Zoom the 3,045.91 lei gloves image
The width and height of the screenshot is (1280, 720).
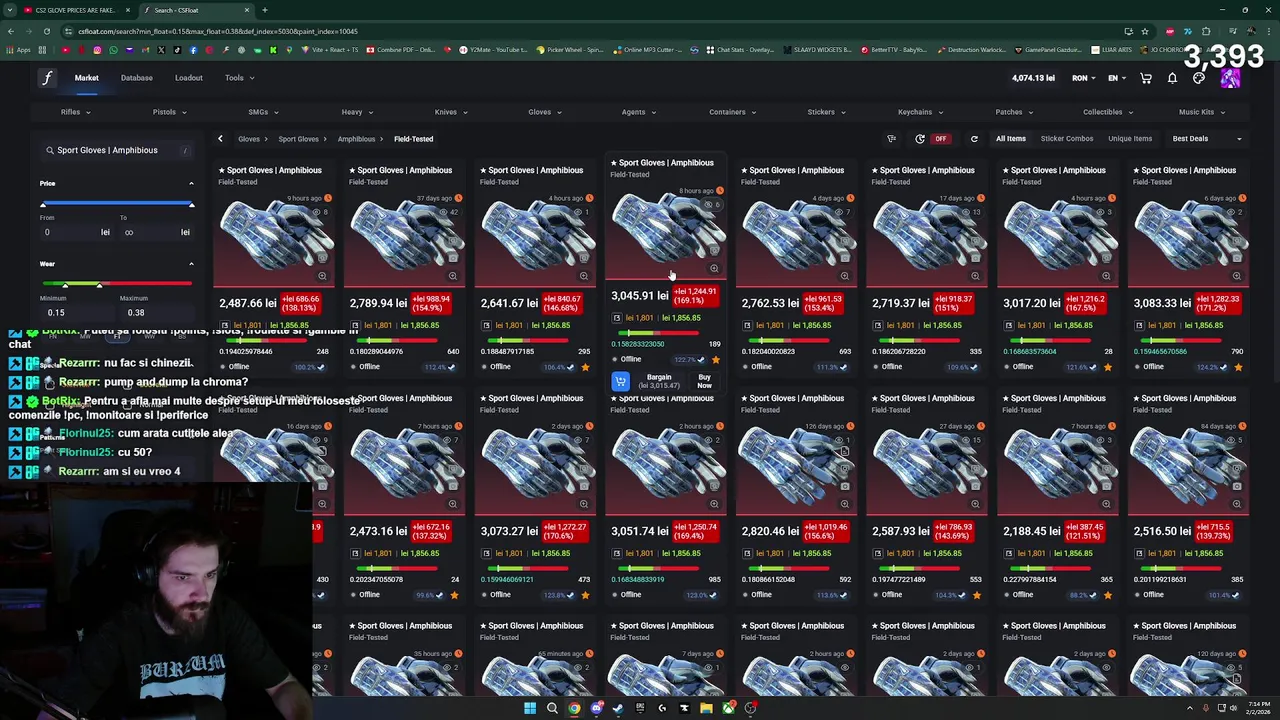(714, 268)
